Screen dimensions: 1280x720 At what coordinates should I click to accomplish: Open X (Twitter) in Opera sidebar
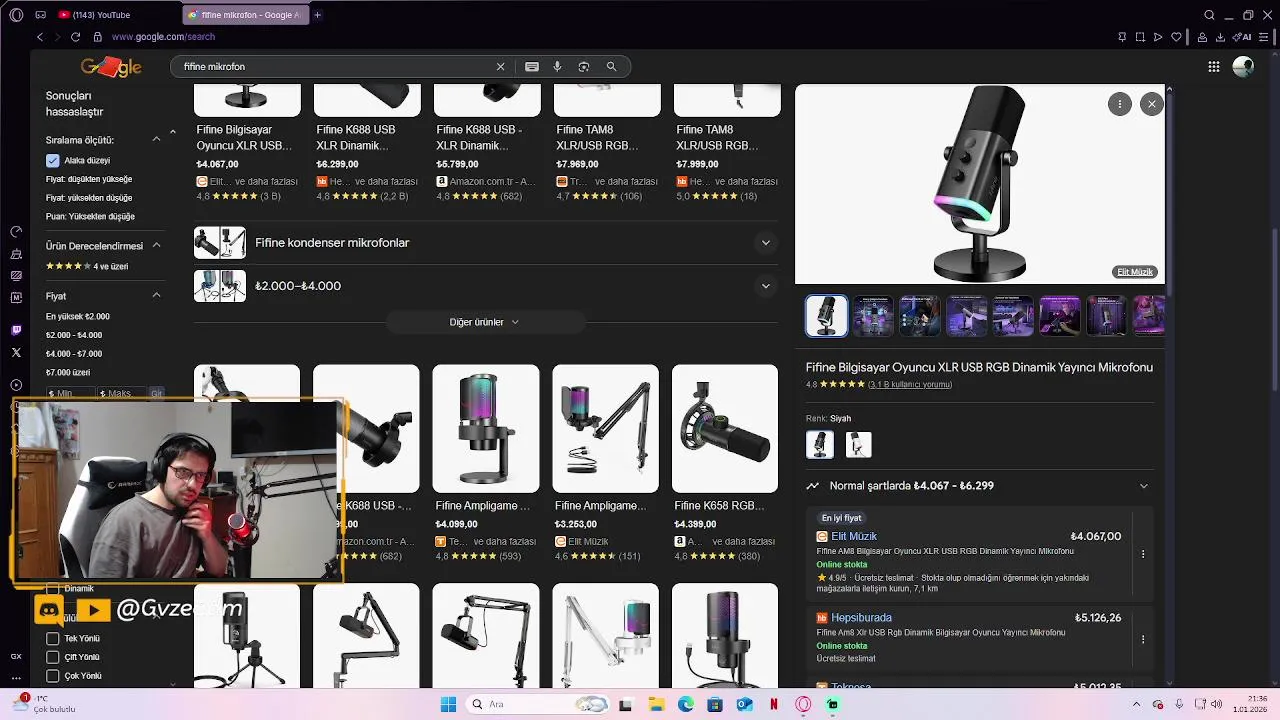pyautogui.click(x=16, y=352)
